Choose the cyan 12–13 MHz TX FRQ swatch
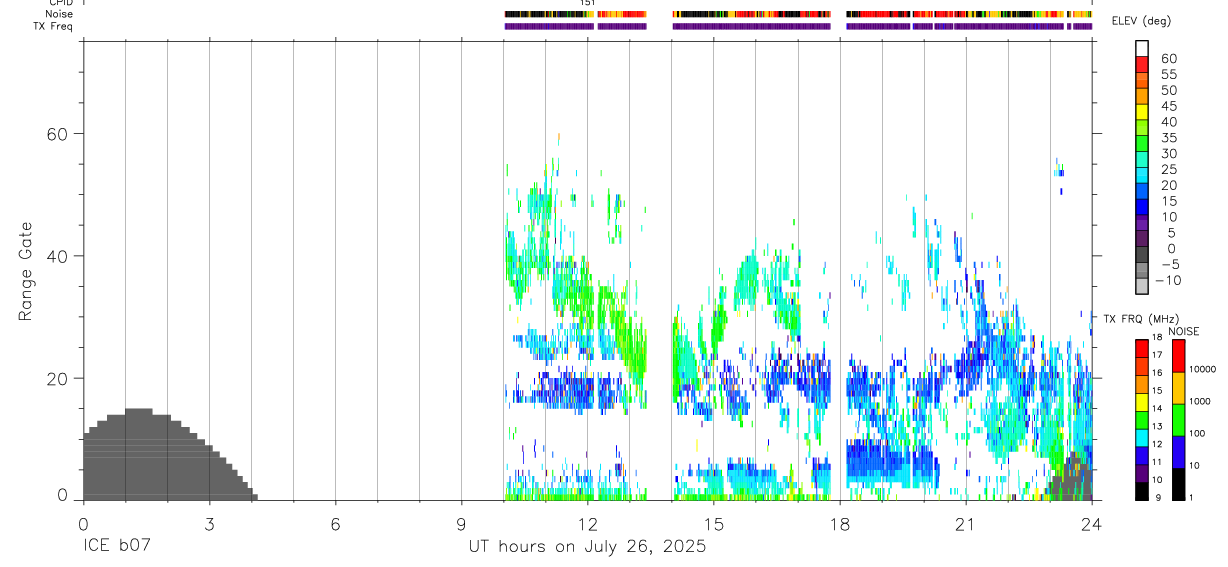The height and width of the screenshot is (567, 1228). click(1142, 437)
